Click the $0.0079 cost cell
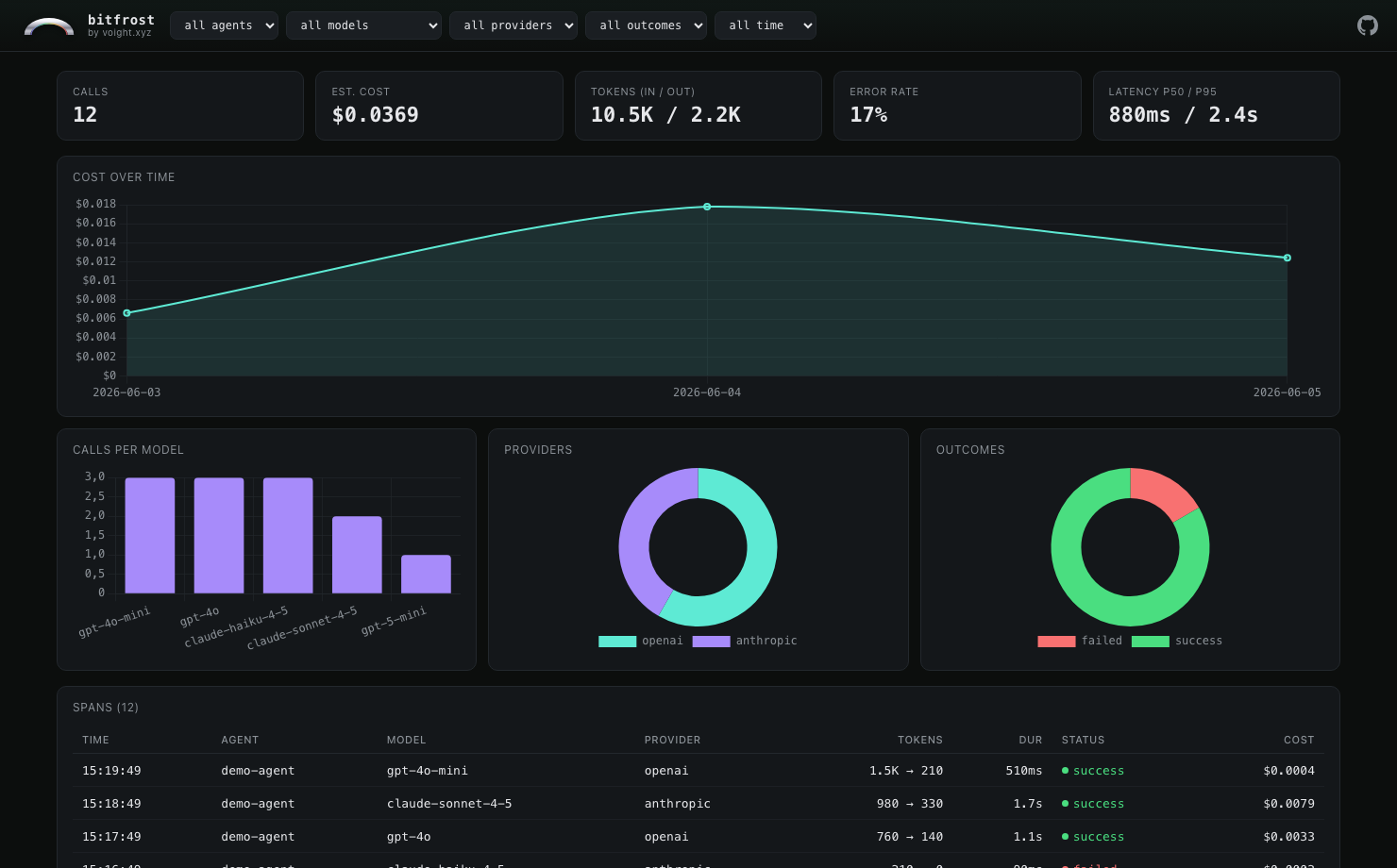The height and width of the screenshot is (868, 1397). pos(1288,804)
